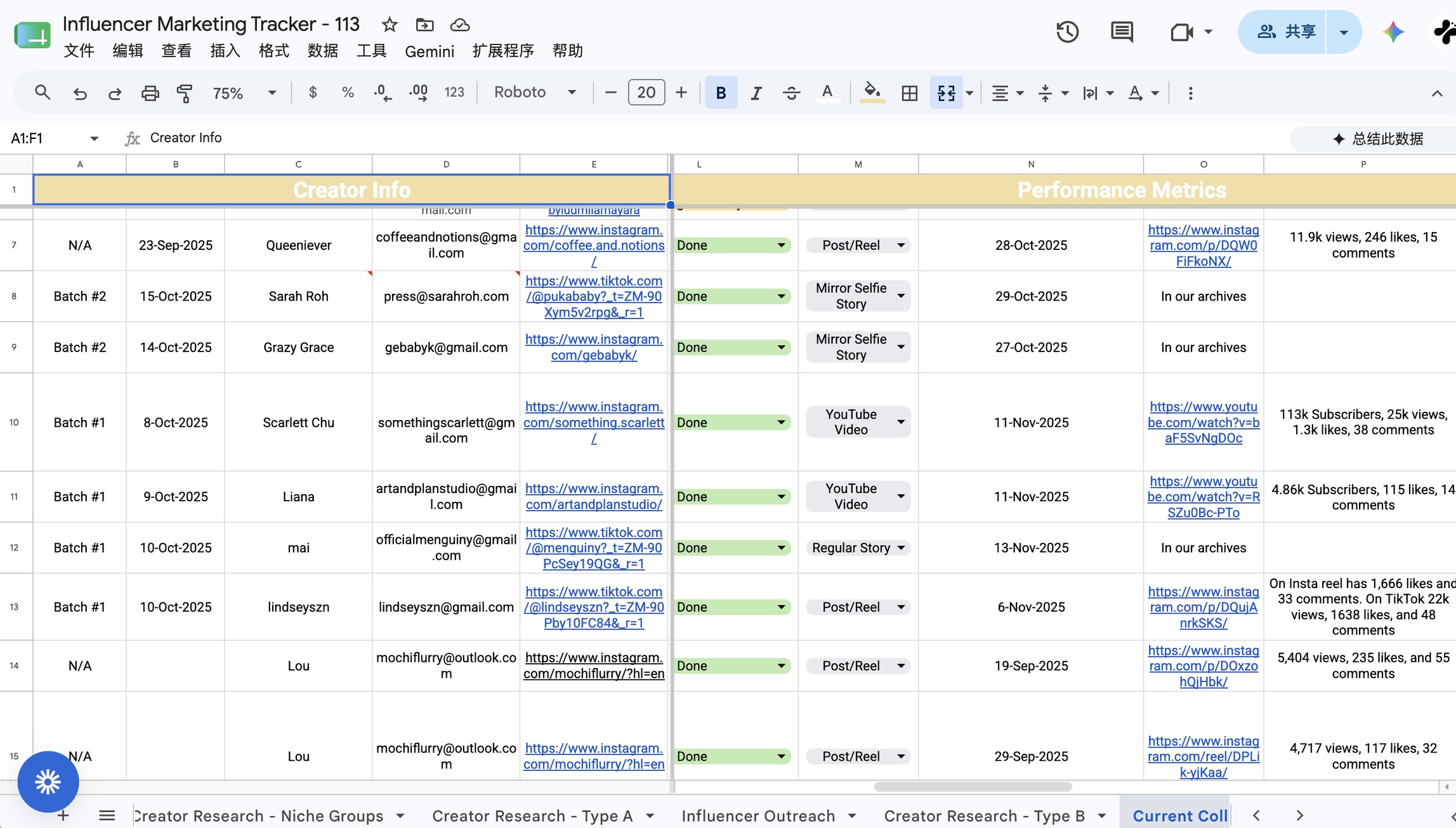Viewport: 1456px width, 828px height.
Task: Add a new sheet with plus icon
Action: point(63,815)
